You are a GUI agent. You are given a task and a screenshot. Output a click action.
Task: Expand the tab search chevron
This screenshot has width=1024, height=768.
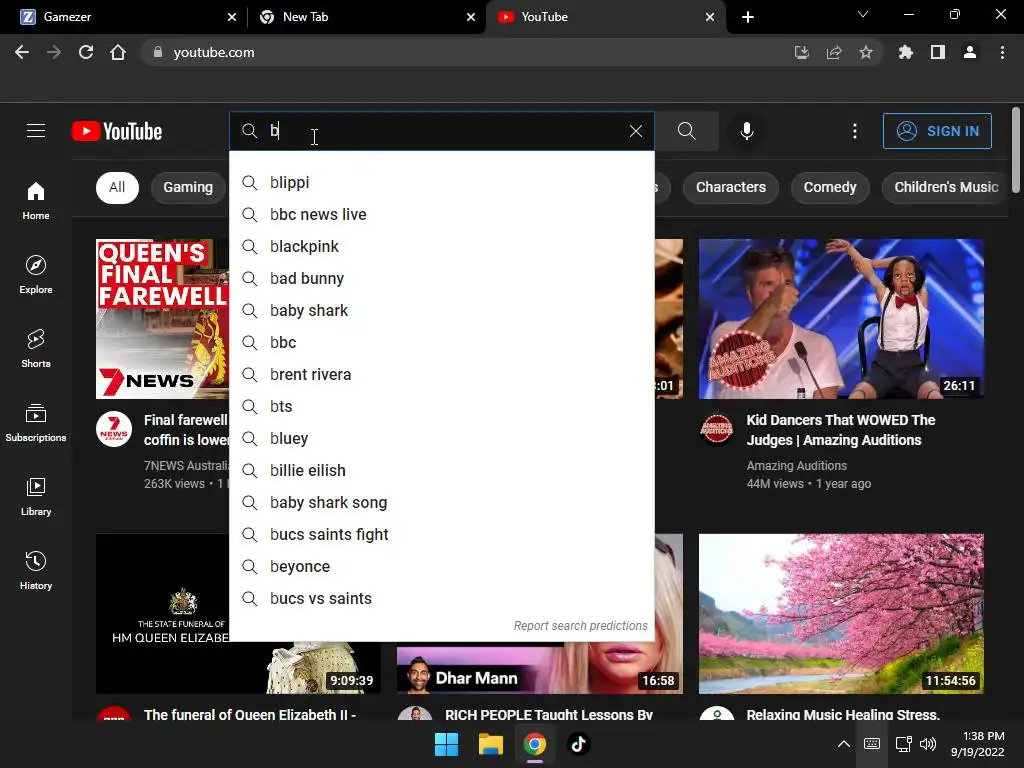pyautogui.click(x=863, y=14)
